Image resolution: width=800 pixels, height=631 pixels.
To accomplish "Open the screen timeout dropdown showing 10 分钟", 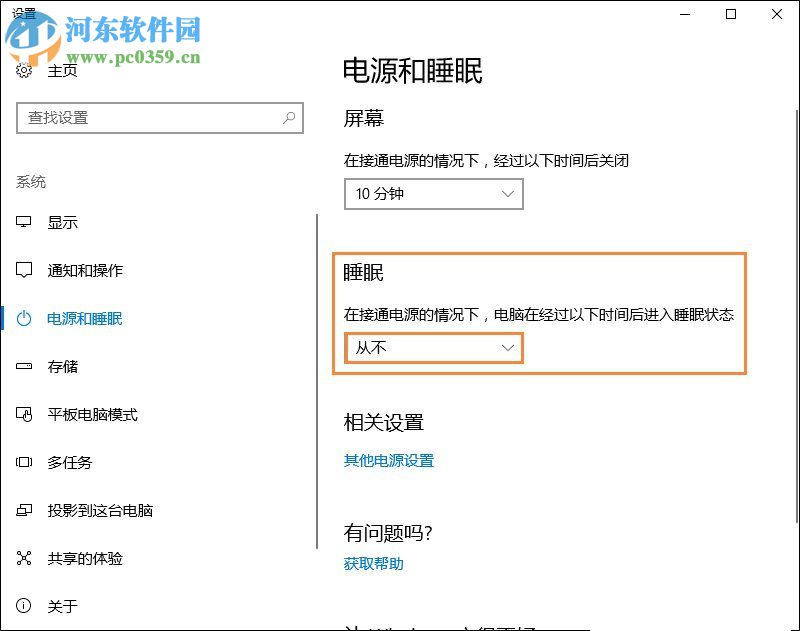I will coord(433,194).
